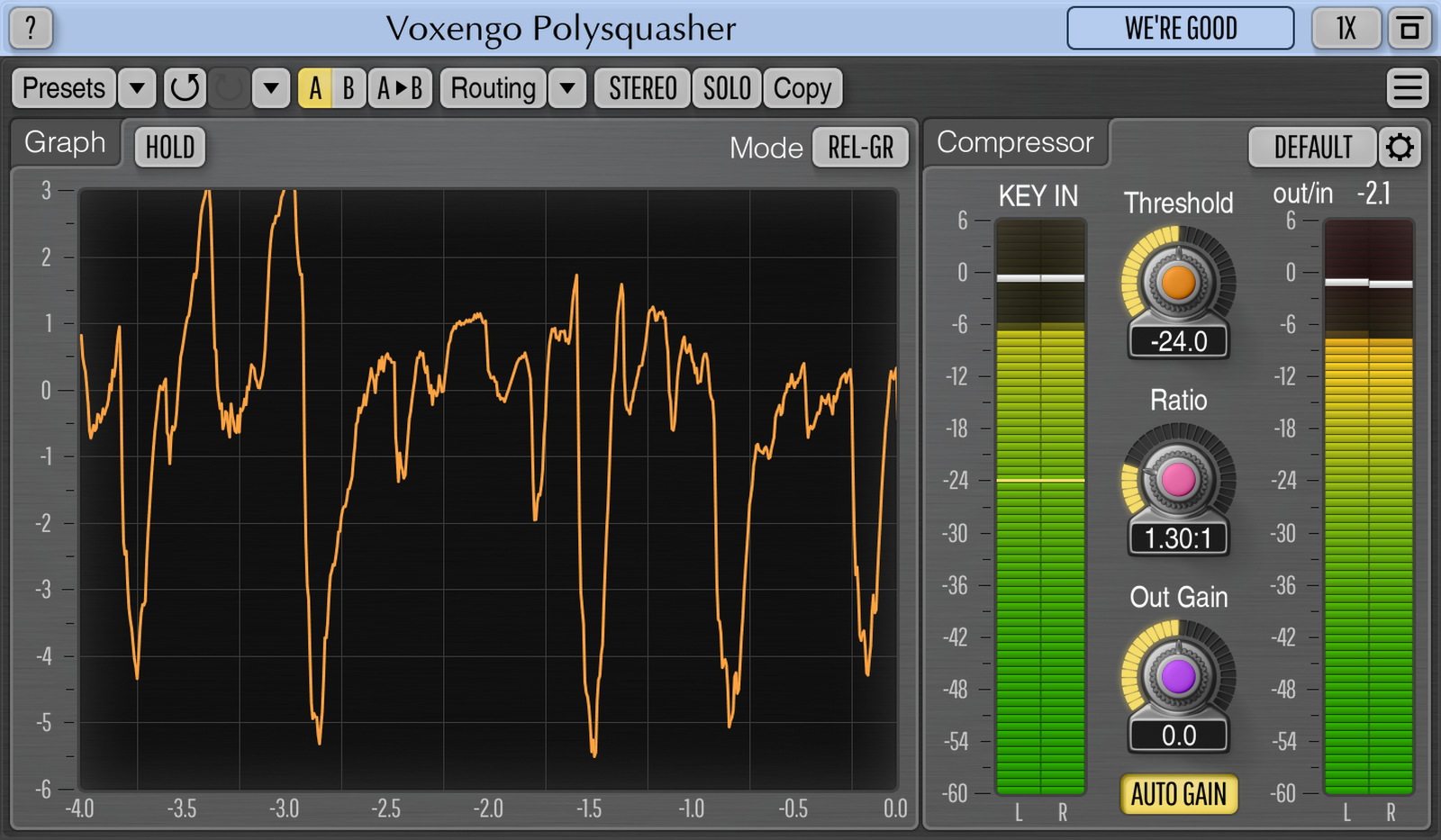Click the WE'RE GOOD banner button

click(x=1180, y=28)
